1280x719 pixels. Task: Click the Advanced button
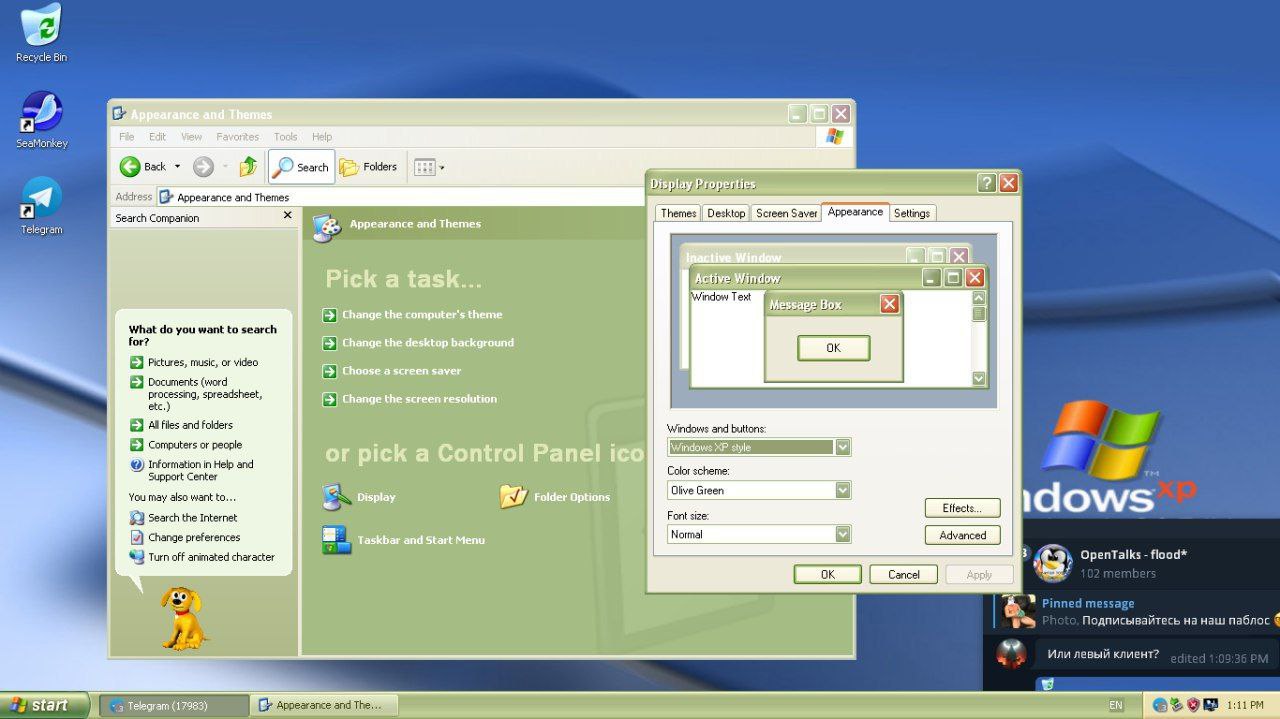(x=963, y=535)
